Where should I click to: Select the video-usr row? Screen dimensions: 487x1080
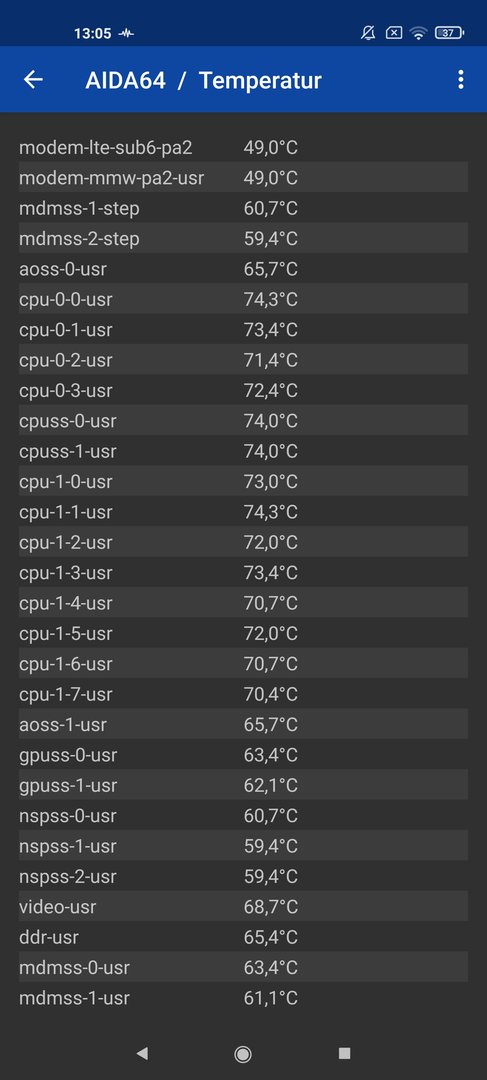(x=243, y=906)
